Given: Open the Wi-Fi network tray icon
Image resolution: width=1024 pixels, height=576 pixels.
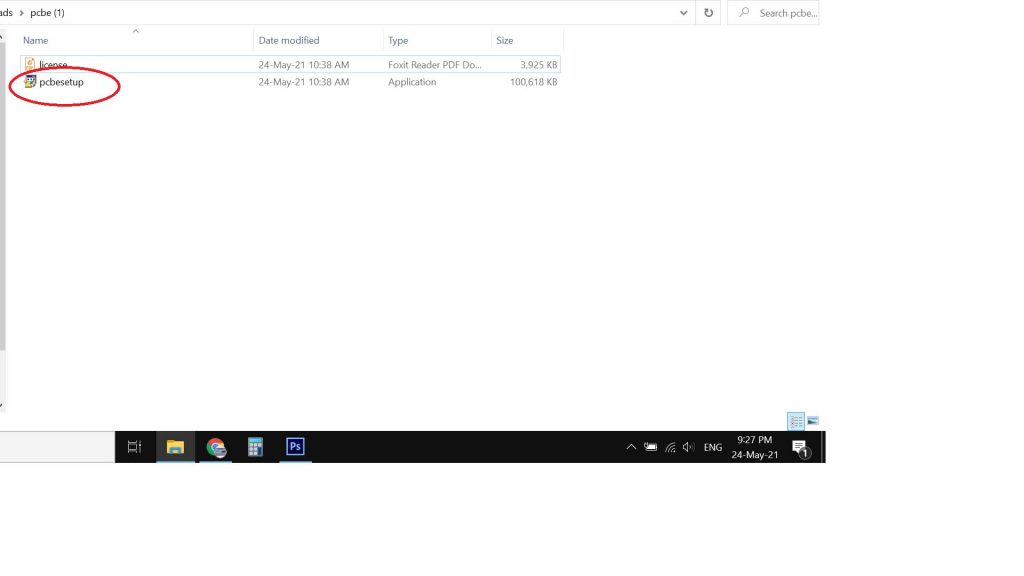Looking at the screenshot, I should coord(670,447).
